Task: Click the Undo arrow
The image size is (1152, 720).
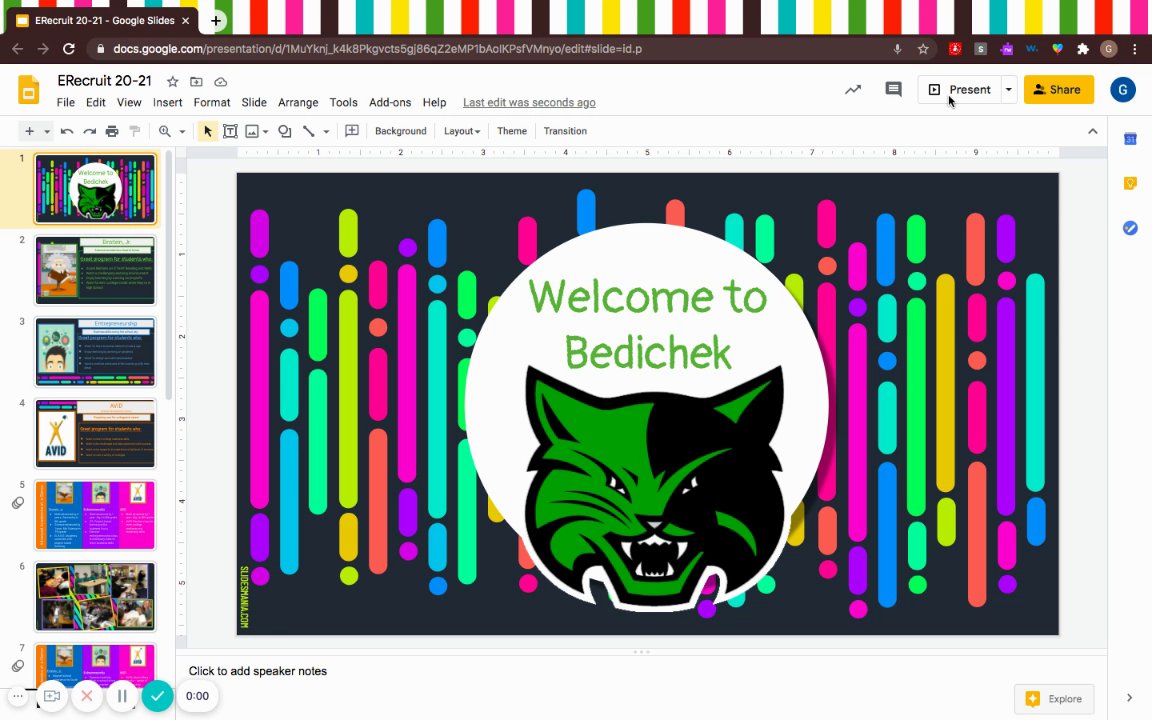Action: click(67, 131)
